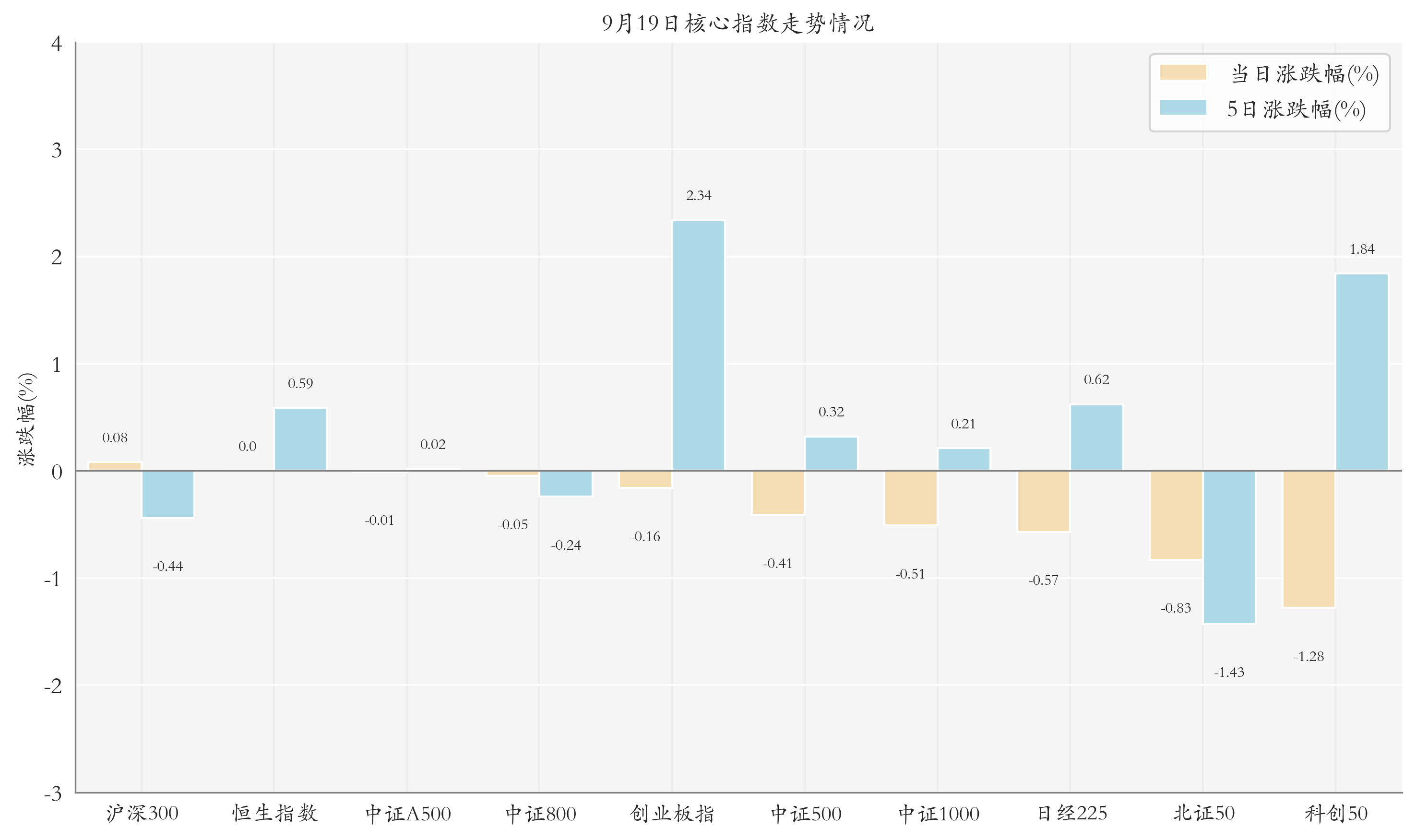Select the 创业板指 blue bar labeled 2.34
1416x840 pixels.
[698, 345]
